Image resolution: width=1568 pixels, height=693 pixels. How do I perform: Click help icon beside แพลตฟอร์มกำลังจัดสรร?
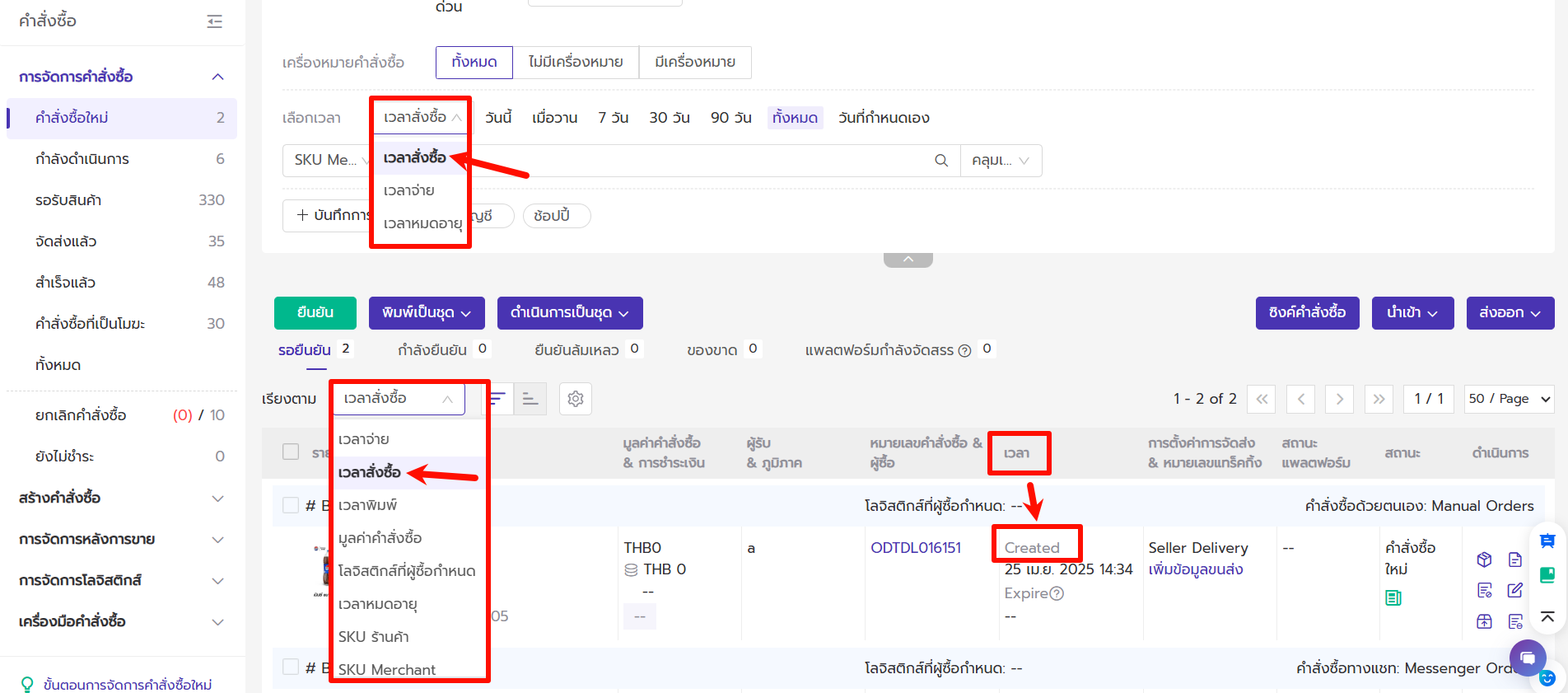[964, 350]
